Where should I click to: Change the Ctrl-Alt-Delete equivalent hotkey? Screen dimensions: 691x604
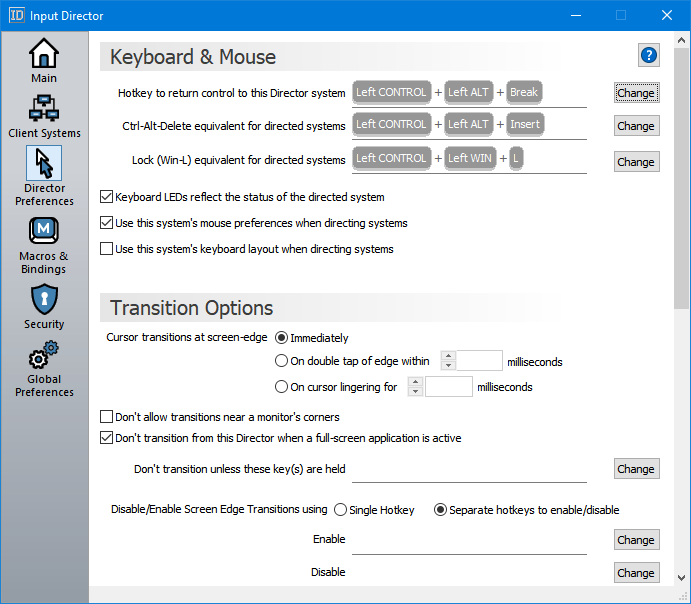click(x=636, y=126)
